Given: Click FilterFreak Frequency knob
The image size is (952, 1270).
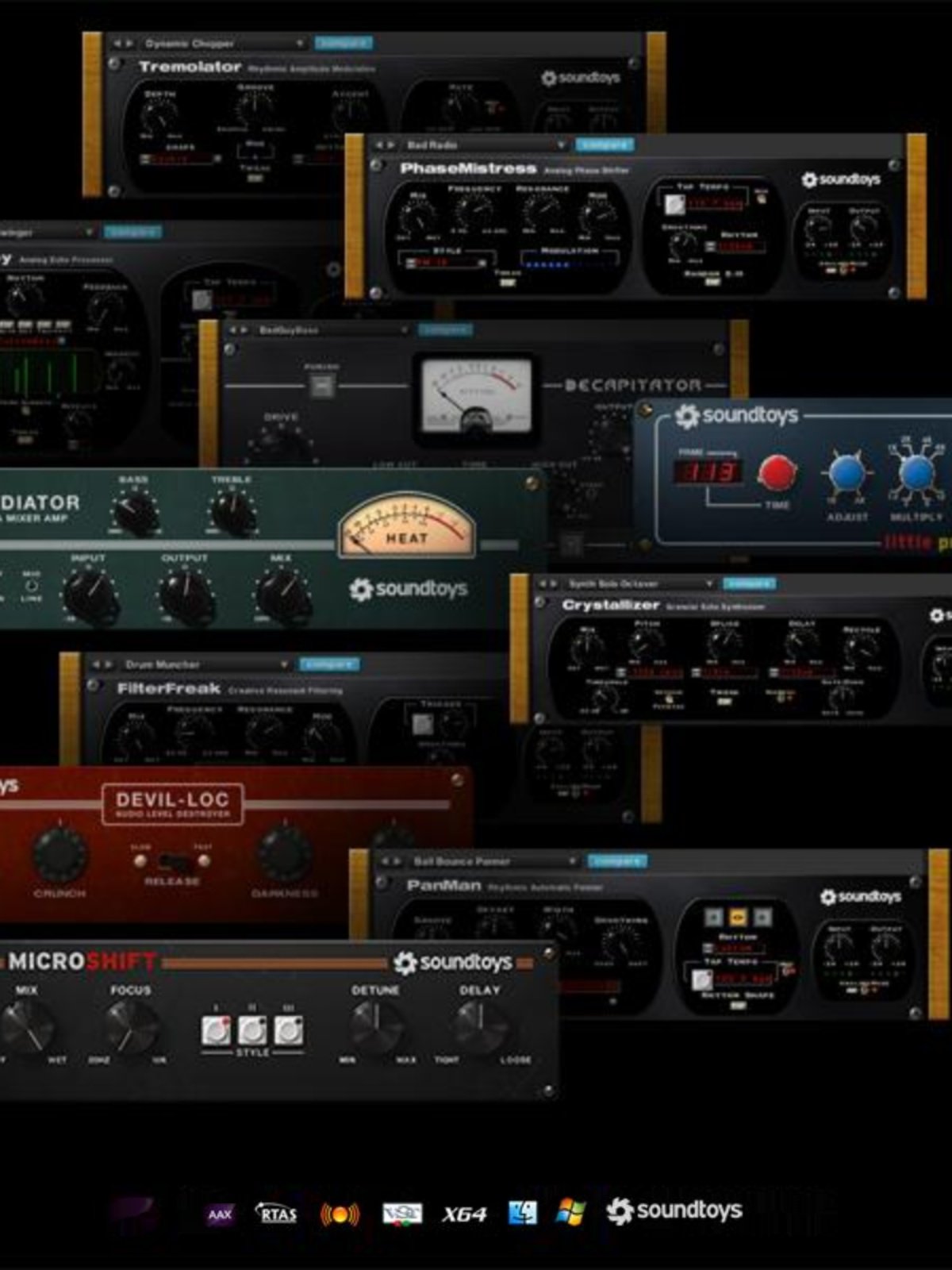Looking at the screenshot, I should 194,732.
